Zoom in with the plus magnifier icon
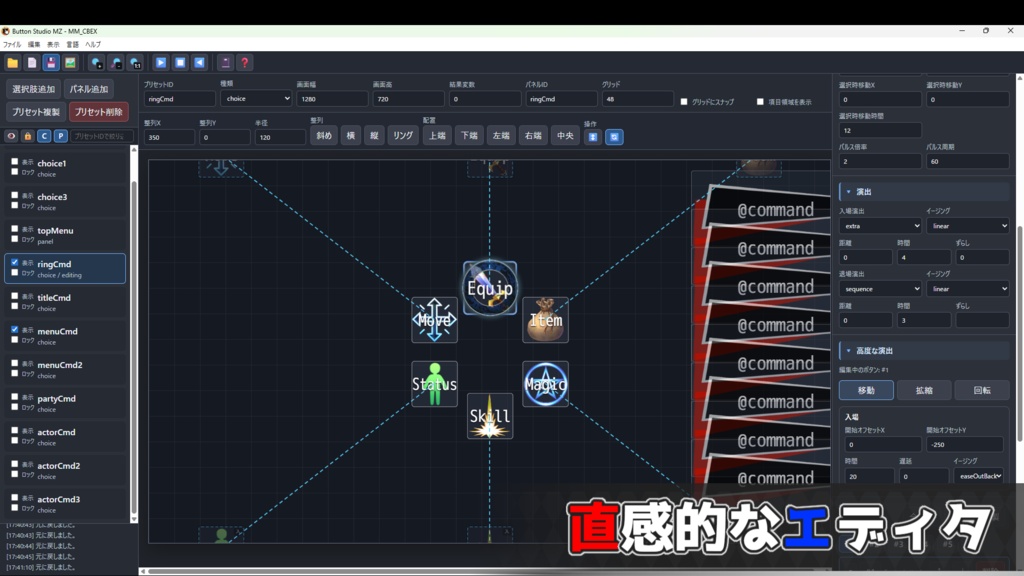This screenshot has width=1024, height=576. pos(97,63)
